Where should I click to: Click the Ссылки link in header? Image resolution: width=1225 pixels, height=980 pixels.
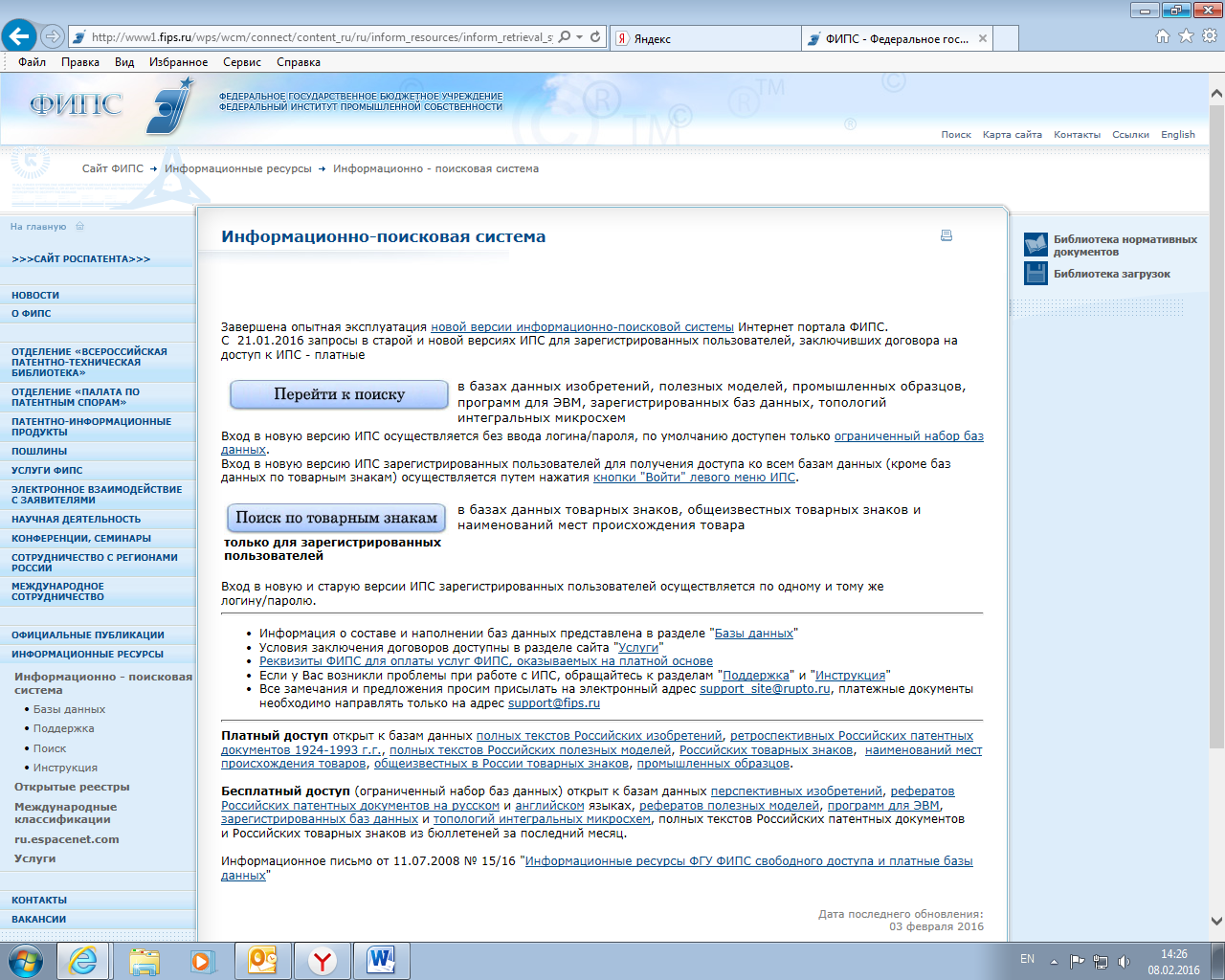coord(1130,135)
